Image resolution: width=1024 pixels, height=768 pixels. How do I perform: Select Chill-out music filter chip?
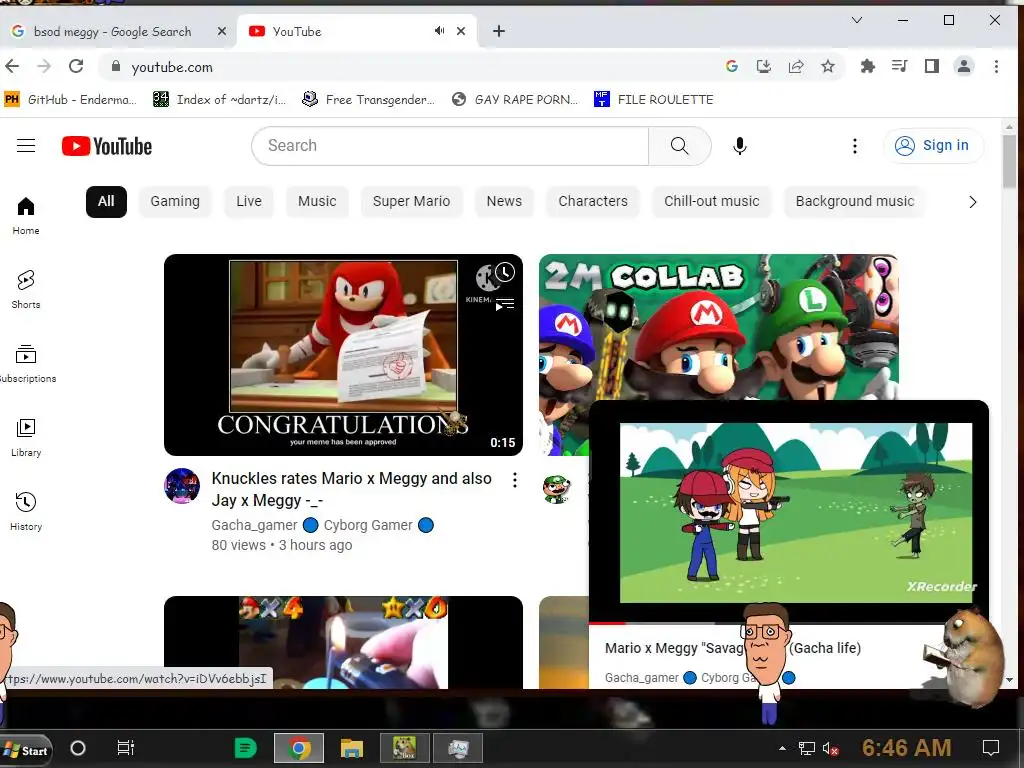[712, 201]
